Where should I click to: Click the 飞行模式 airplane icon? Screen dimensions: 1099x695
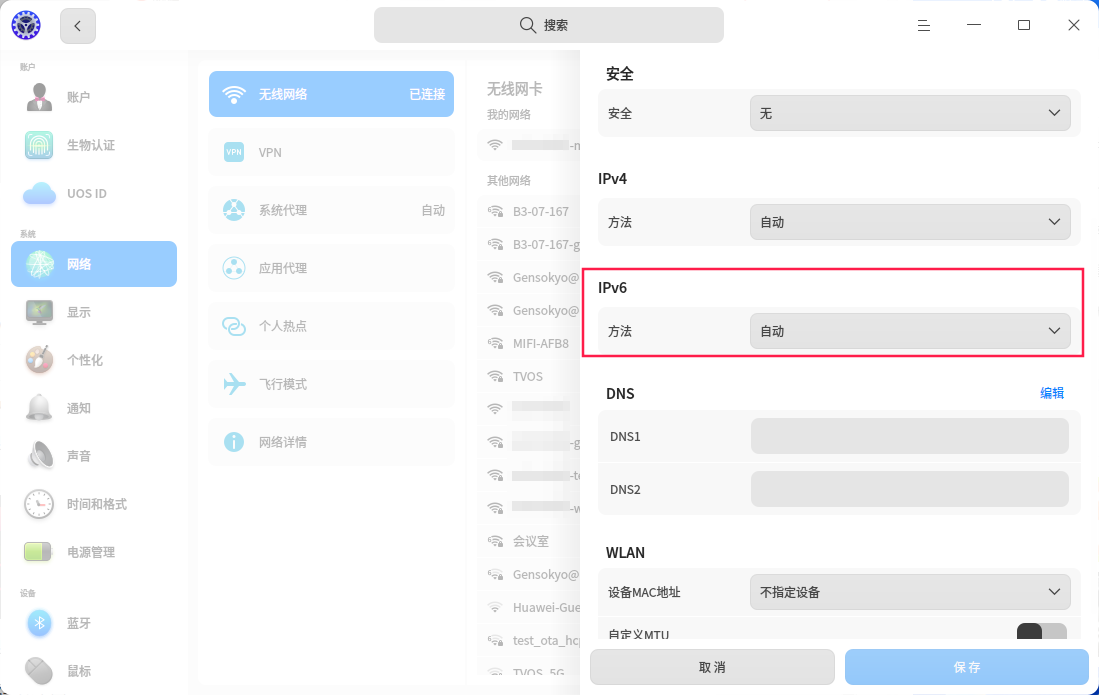point(233,384)
